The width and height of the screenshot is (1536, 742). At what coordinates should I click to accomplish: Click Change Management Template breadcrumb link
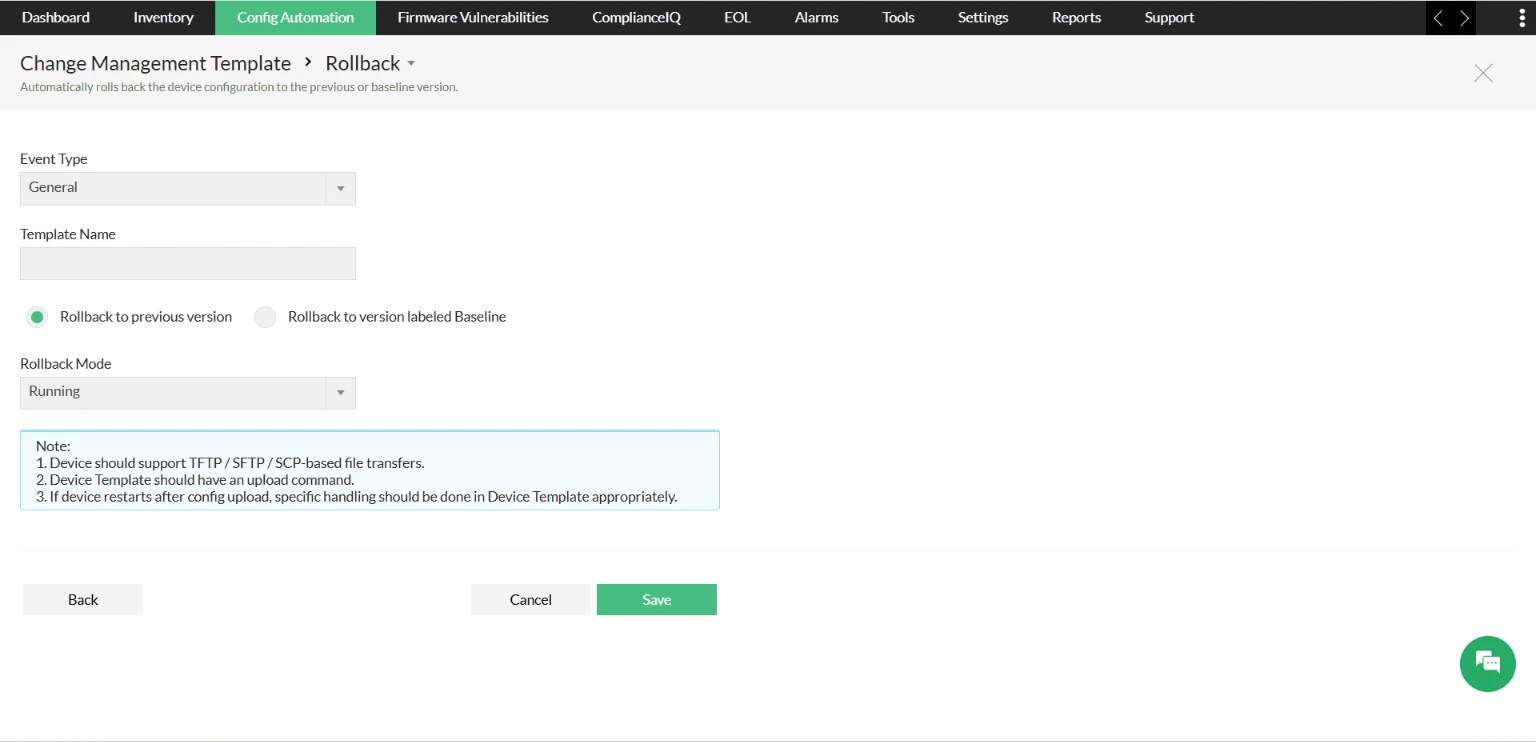[155, 64]
